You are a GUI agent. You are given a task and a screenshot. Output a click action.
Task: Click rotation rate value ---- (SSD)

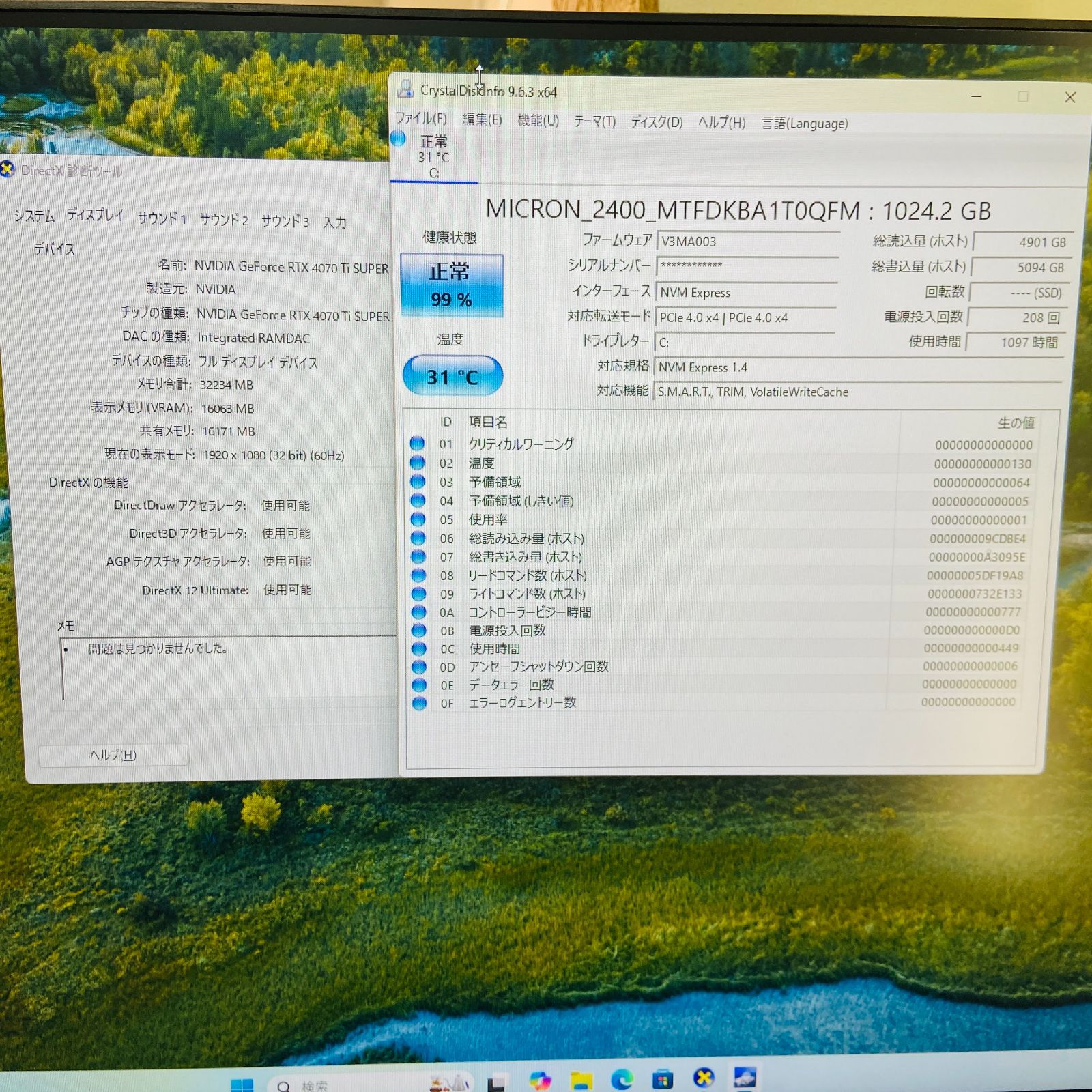[x=1018, y=293]
